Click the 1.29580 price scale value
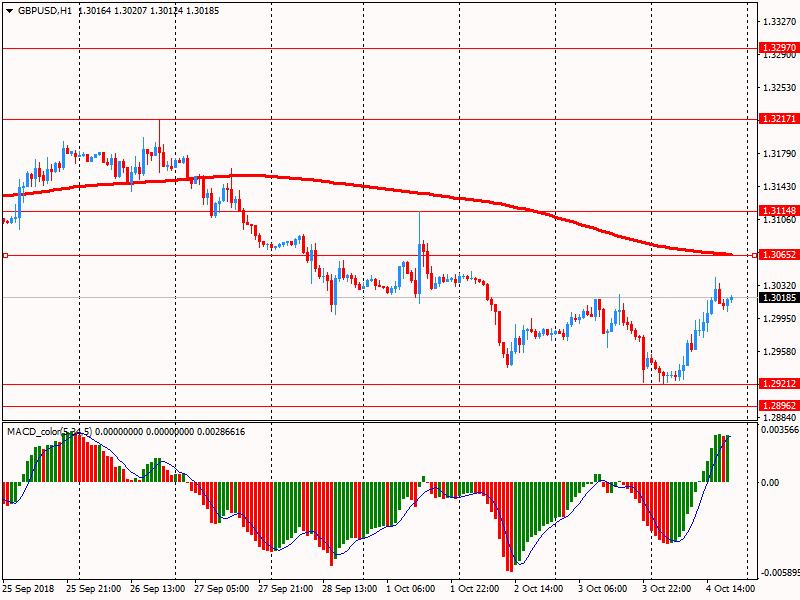 [x=779, y=352]
